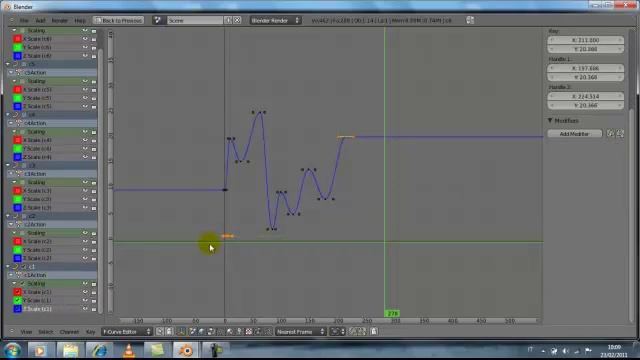The image size is (640, 360).
Task: Toggle the blue Z Scale (c1) visibility box
Action: coord(17,309)
